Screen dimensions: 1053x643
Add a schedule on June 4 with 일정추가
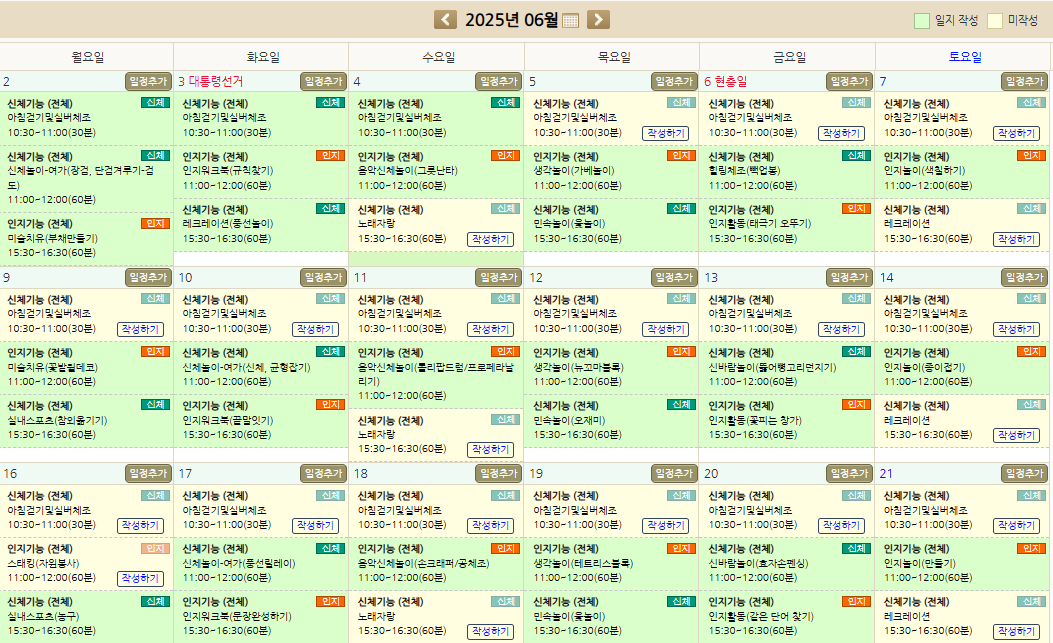click(x=498, y=81)
